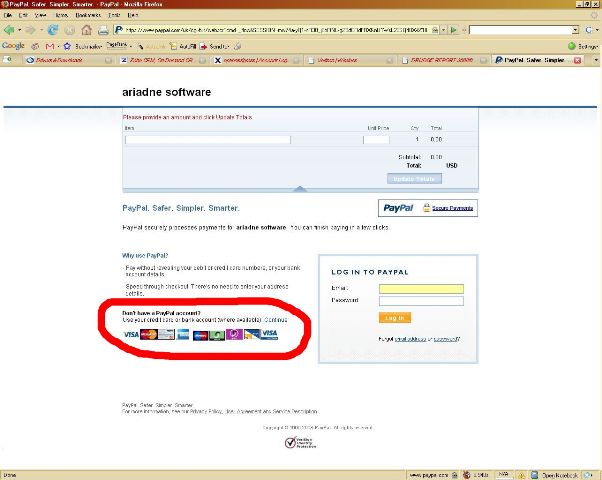Image resolution: width=602 pixels, height=480 pixels.
Task: Switch to the Zoho CRM tab
Action: coord(163,60)
